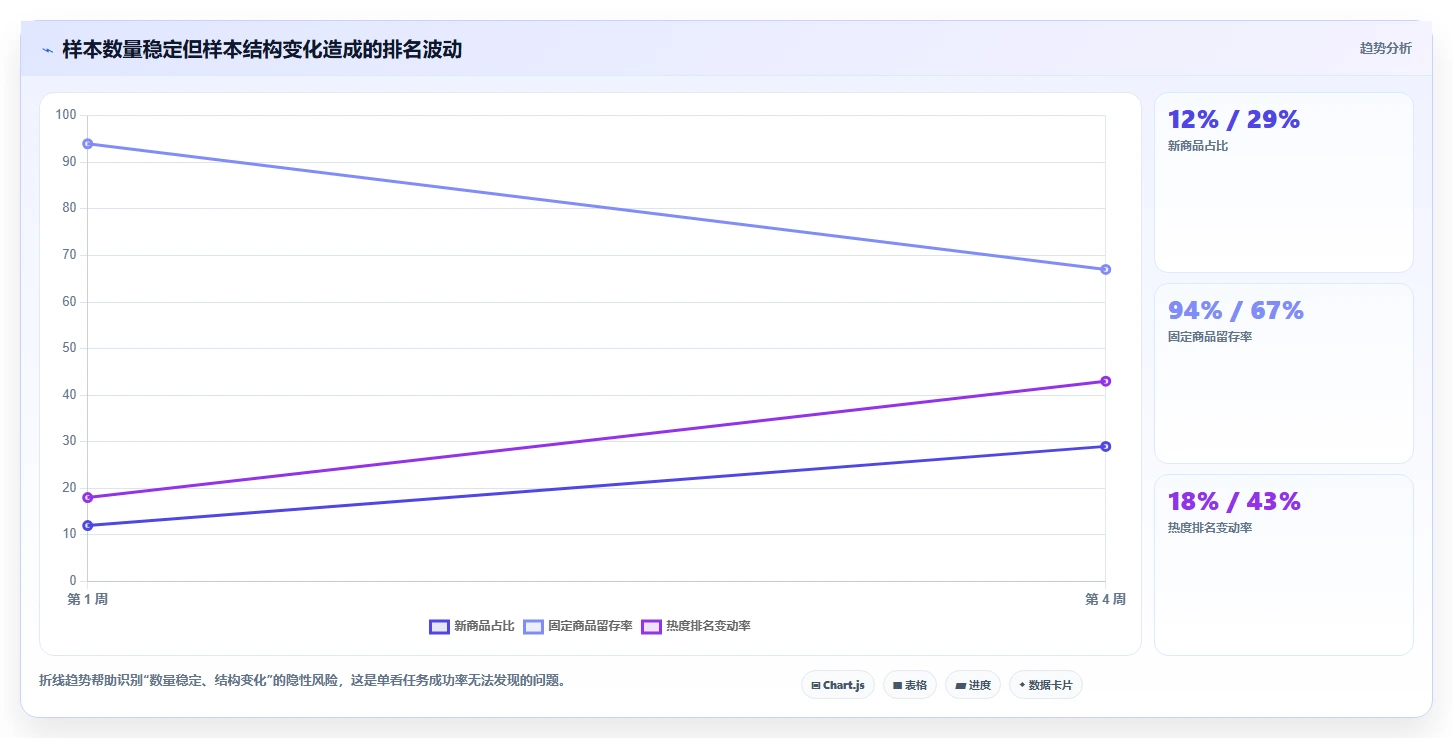
Task: Toggle the 固定商品留存率 legend swatch
Action: pos(533,626)
